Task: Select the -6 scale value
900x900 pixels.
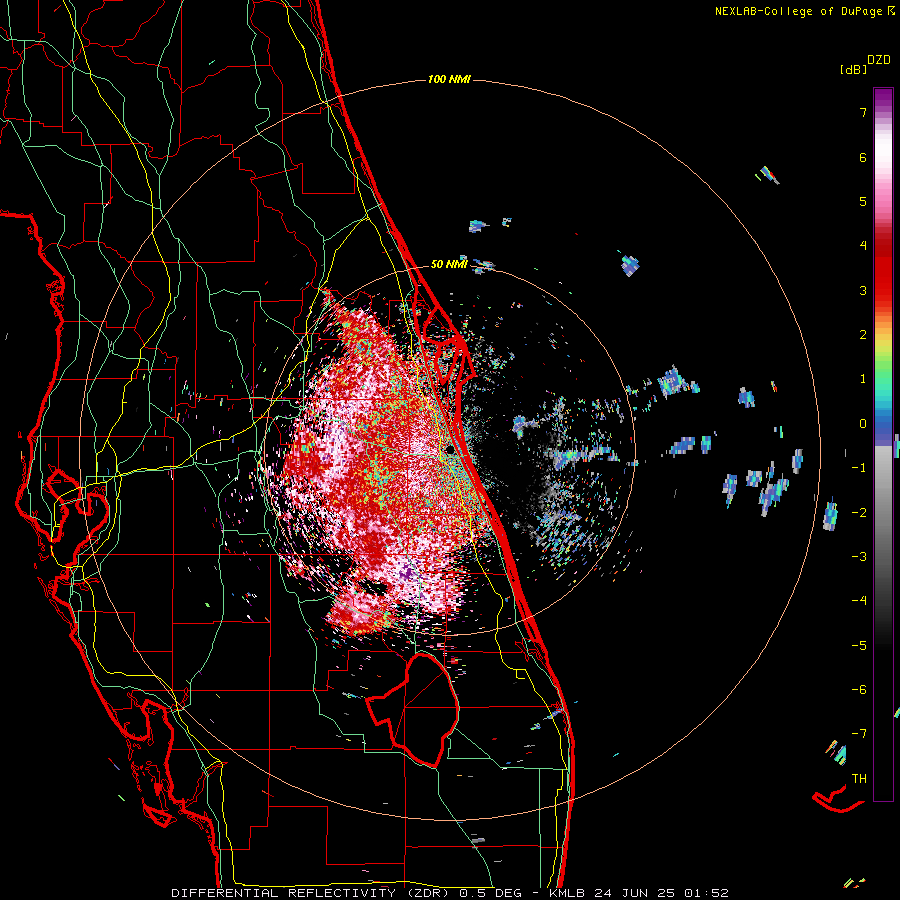Action: pyautogui.click(x=859, y=689)
